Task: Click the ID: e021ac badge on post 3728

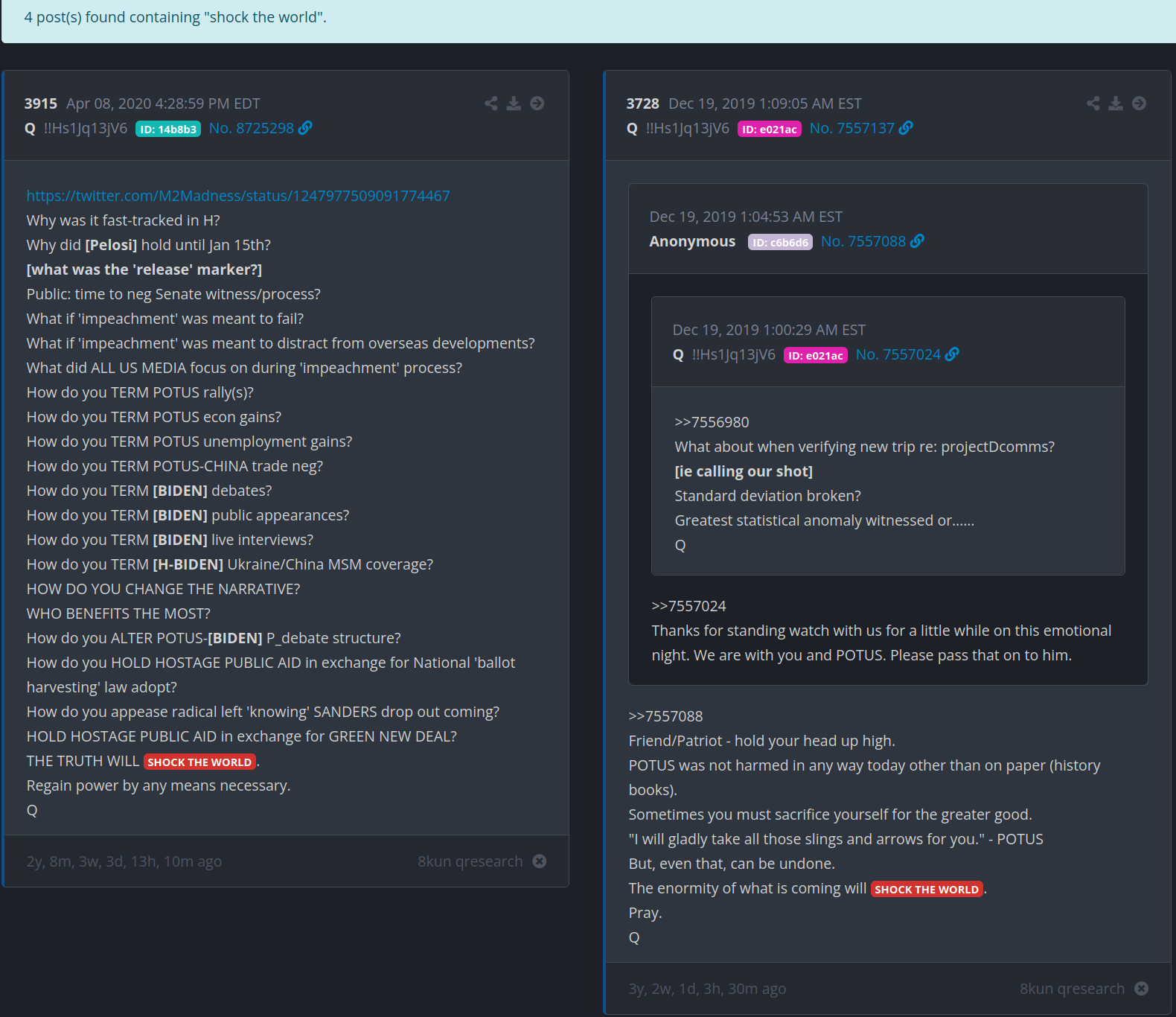Action: pyautogui.click(x=770, y=129)
